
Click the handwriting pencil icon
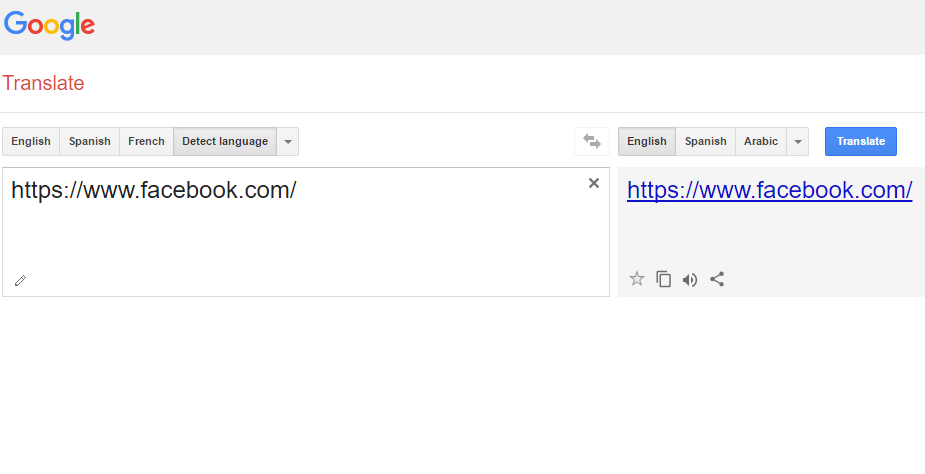click(x=20, y=281)
